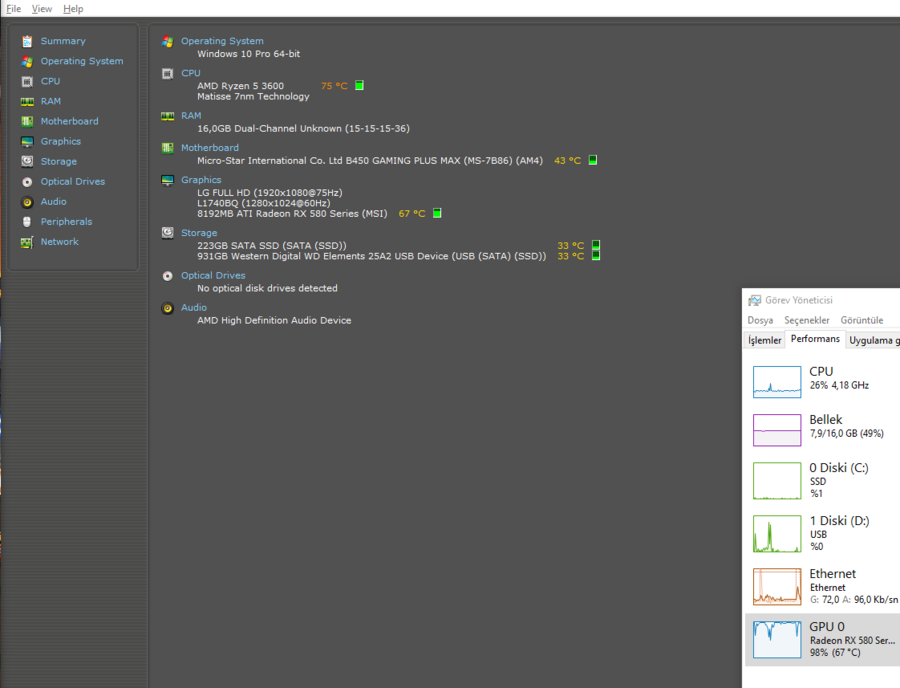Click the Peripherals mouse sidebar icon
Screen dimensions: 900x688
point(27,222)
